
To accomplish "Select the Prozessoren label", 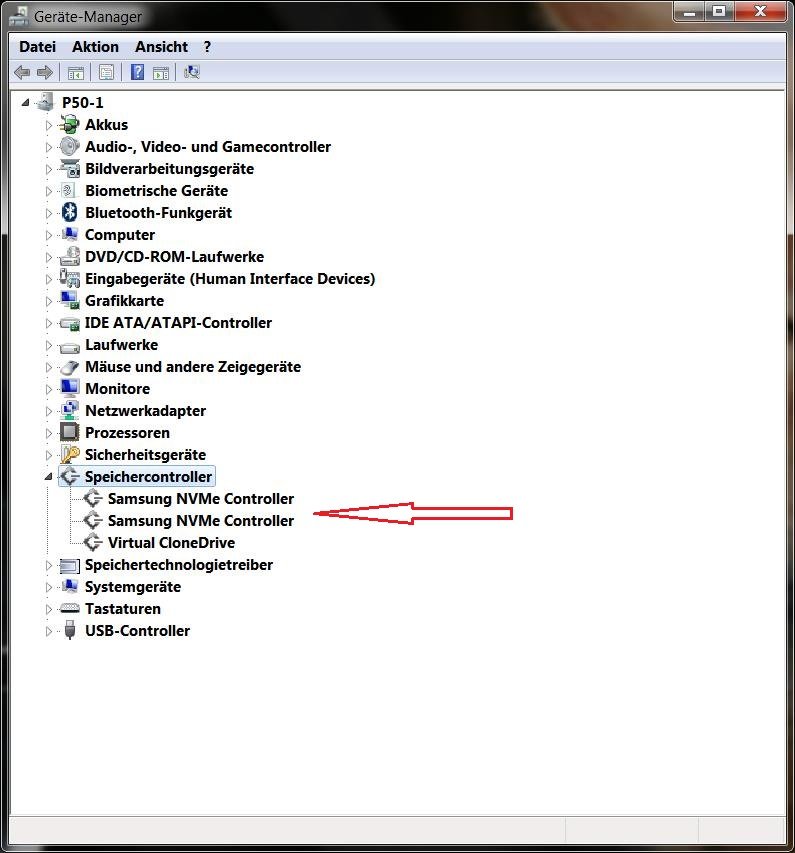I will click(127, 432).
